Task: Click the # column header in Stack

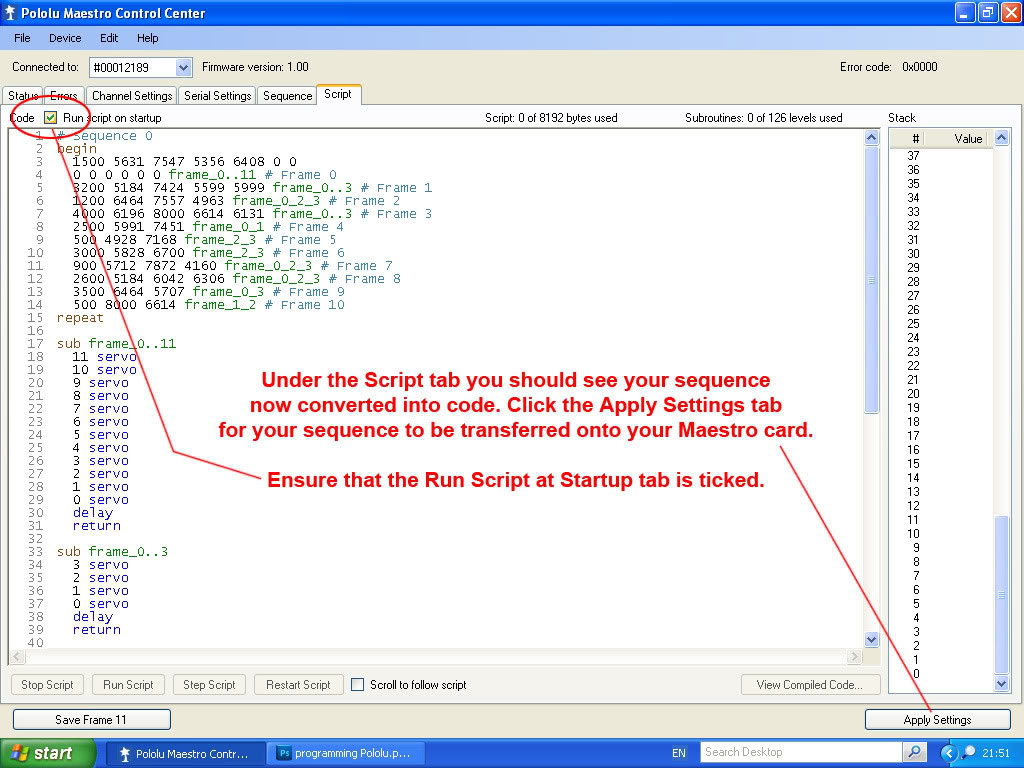Action: 915,138
